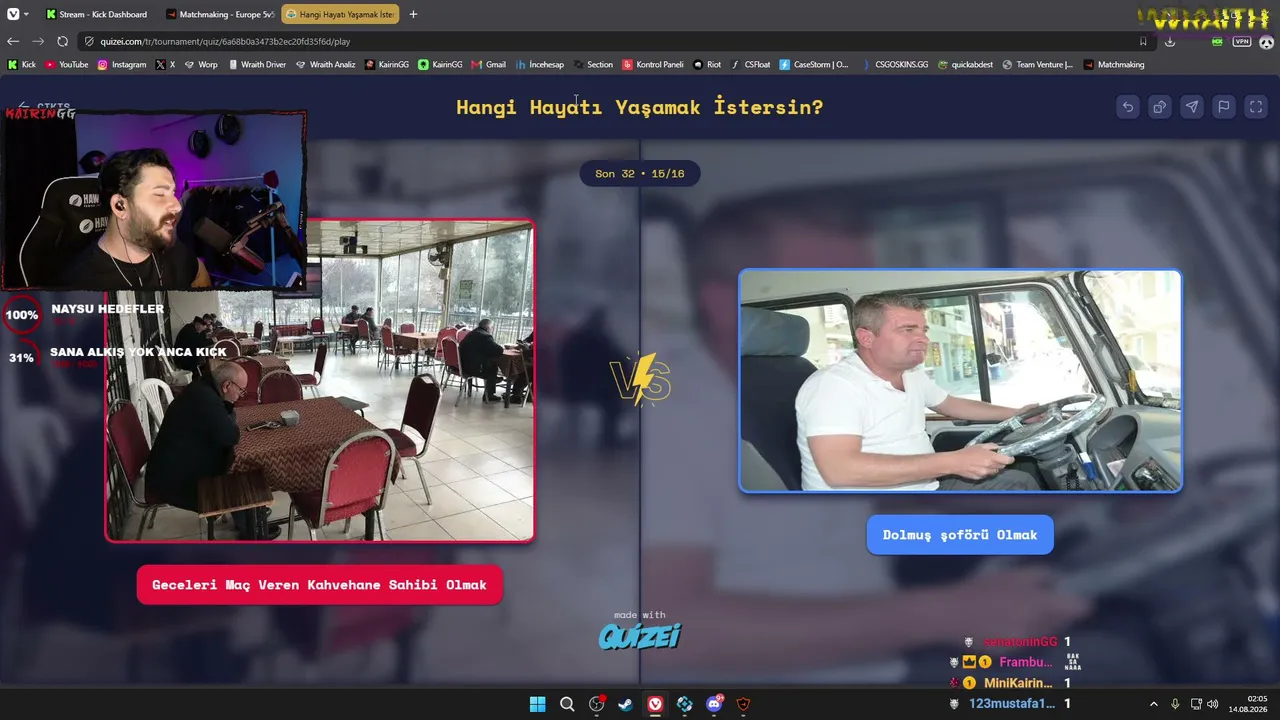Select the coffeehouse photo card
Screen dimensions: 1280x720
tap(320, 380)
